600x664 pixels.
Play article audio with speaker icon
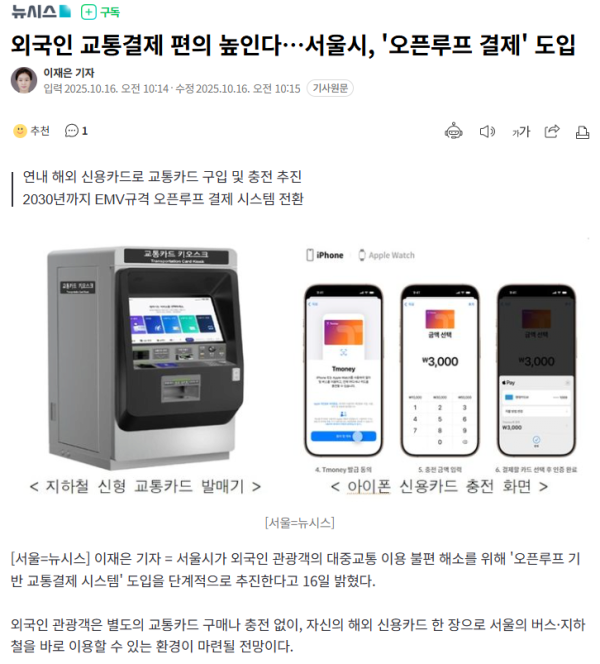coord(487,132)
